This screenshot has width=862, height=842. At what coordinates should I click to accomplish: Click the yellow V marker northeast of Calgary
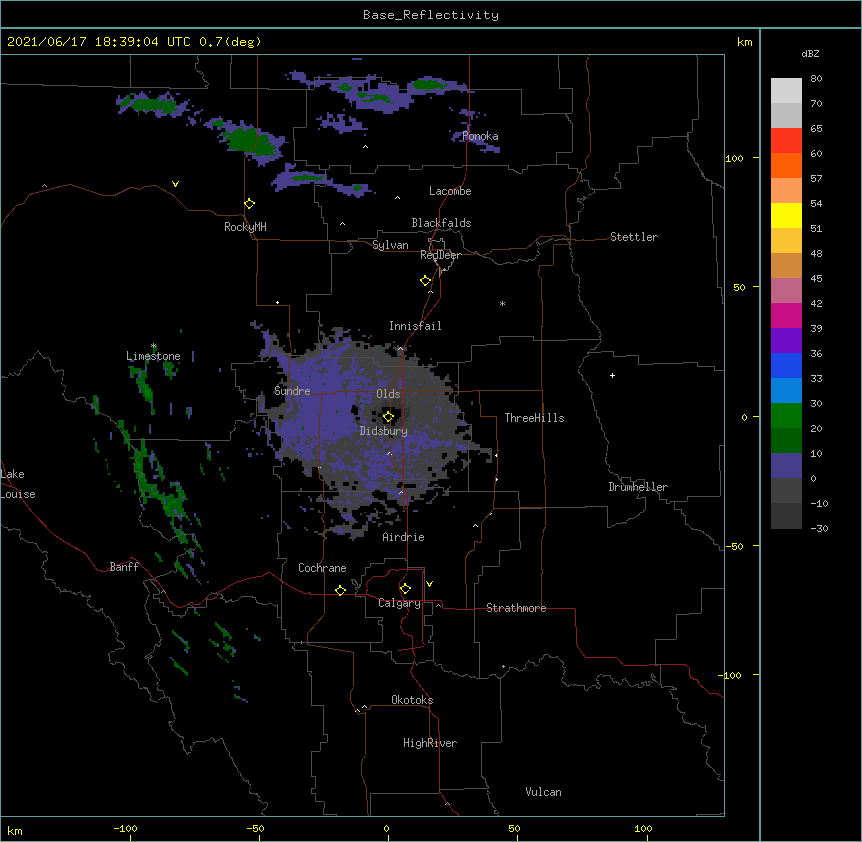coord(429,584)
